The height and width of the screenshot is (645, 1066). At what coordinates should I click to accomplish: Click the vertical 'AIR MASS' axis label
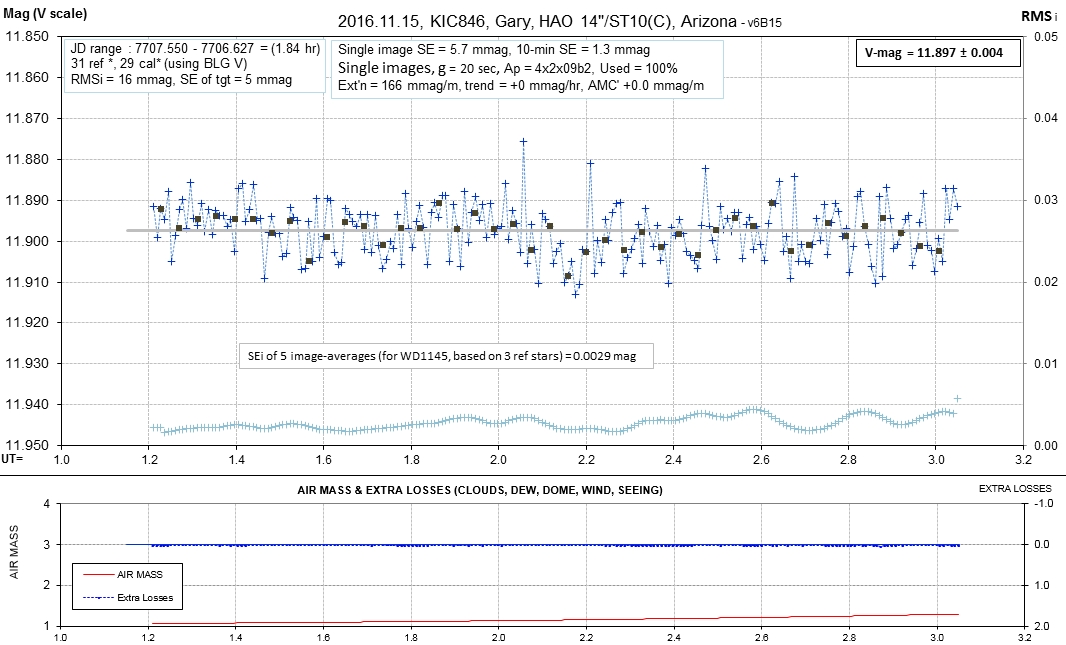pyautogui.click(x=14, y=552)
